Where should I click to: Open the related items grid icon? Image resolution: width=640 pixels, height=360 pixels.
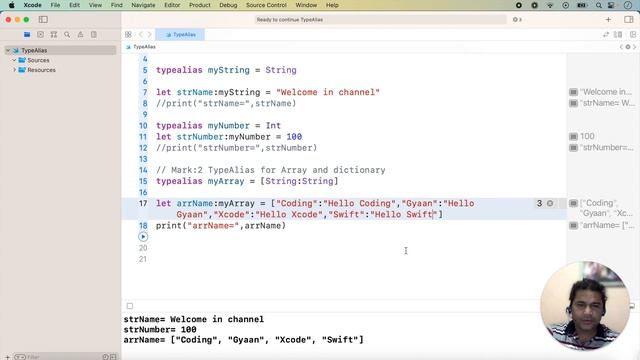pos(128,35)
